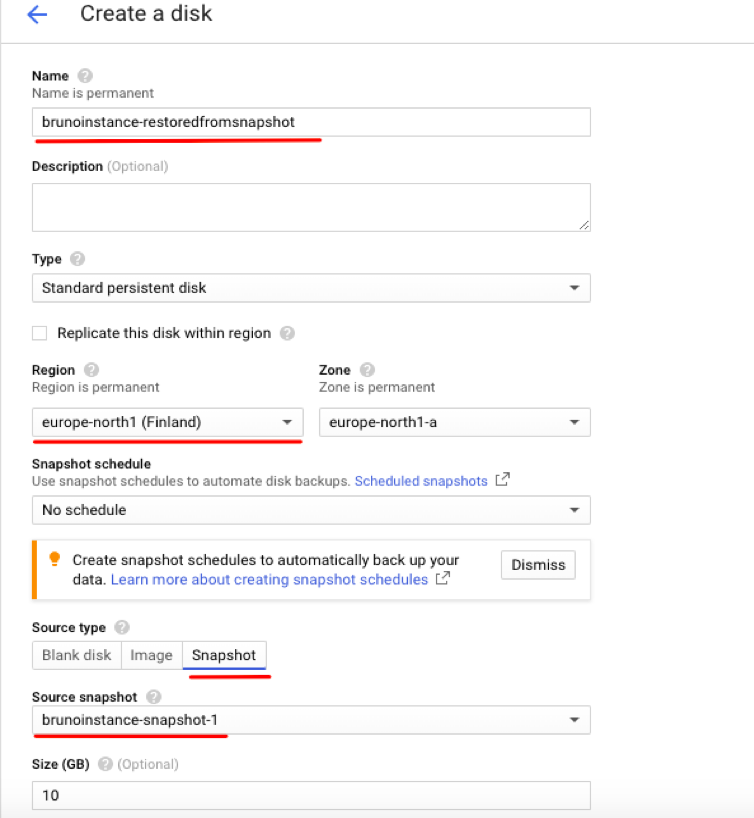Image resolution: width=754 pixels, height=818 pixels.
Task: Open the disk Type dropdown
Action: coord(311,288)
